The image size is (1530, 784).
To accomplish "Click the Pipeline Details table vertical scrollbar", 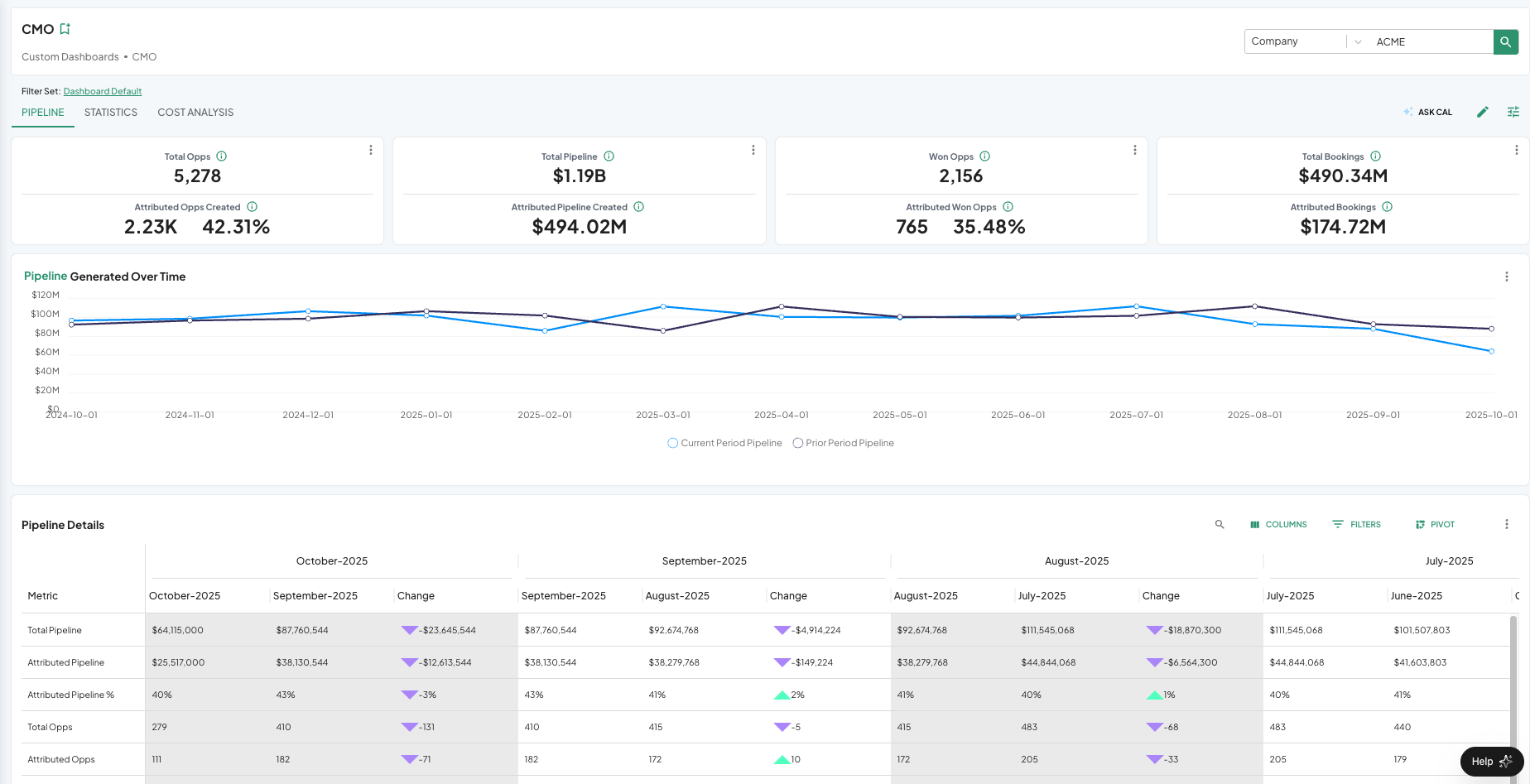I will coord(1514,679).
